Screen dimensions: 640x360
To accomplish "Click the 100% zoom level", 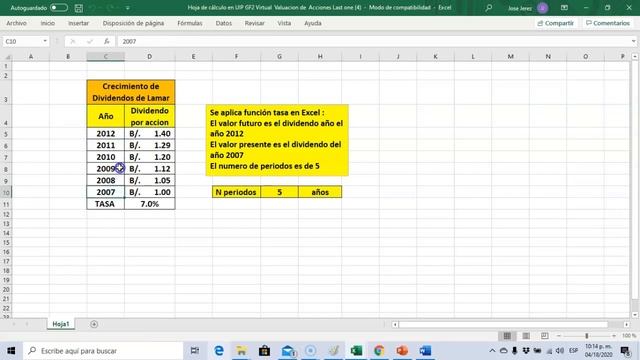I will click(x=629, y=336).
